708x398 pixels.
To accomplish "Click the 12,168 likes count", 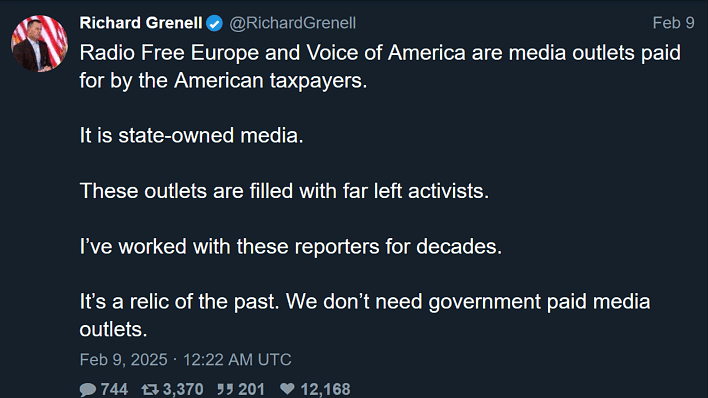I will pyautogui.click(x=325, y=389).
